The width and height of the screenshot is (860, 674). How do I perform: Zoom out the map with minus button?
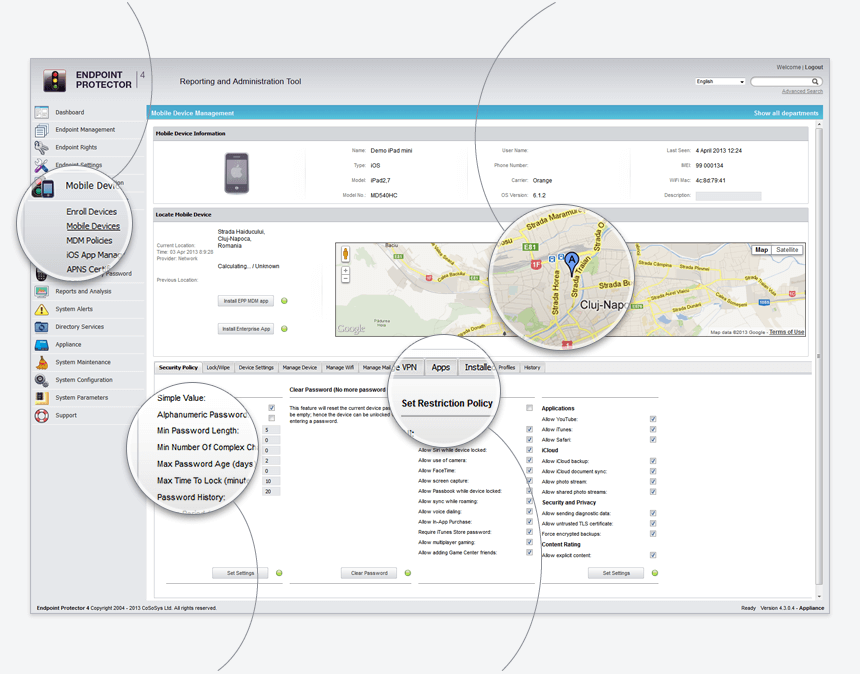pyautogui.click(x=346, y=279)
